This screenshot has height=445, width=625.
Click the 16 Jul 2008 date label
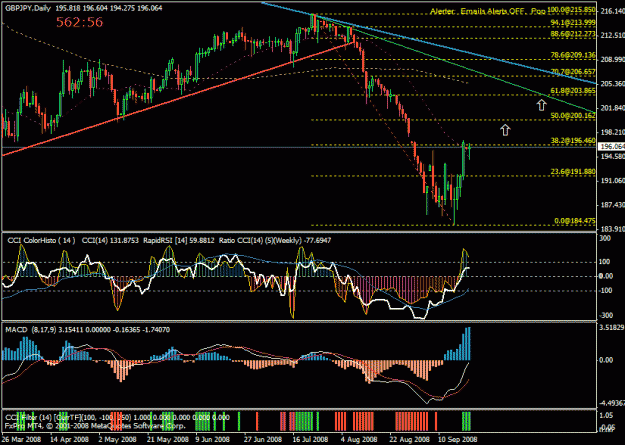tap(311, 439)
